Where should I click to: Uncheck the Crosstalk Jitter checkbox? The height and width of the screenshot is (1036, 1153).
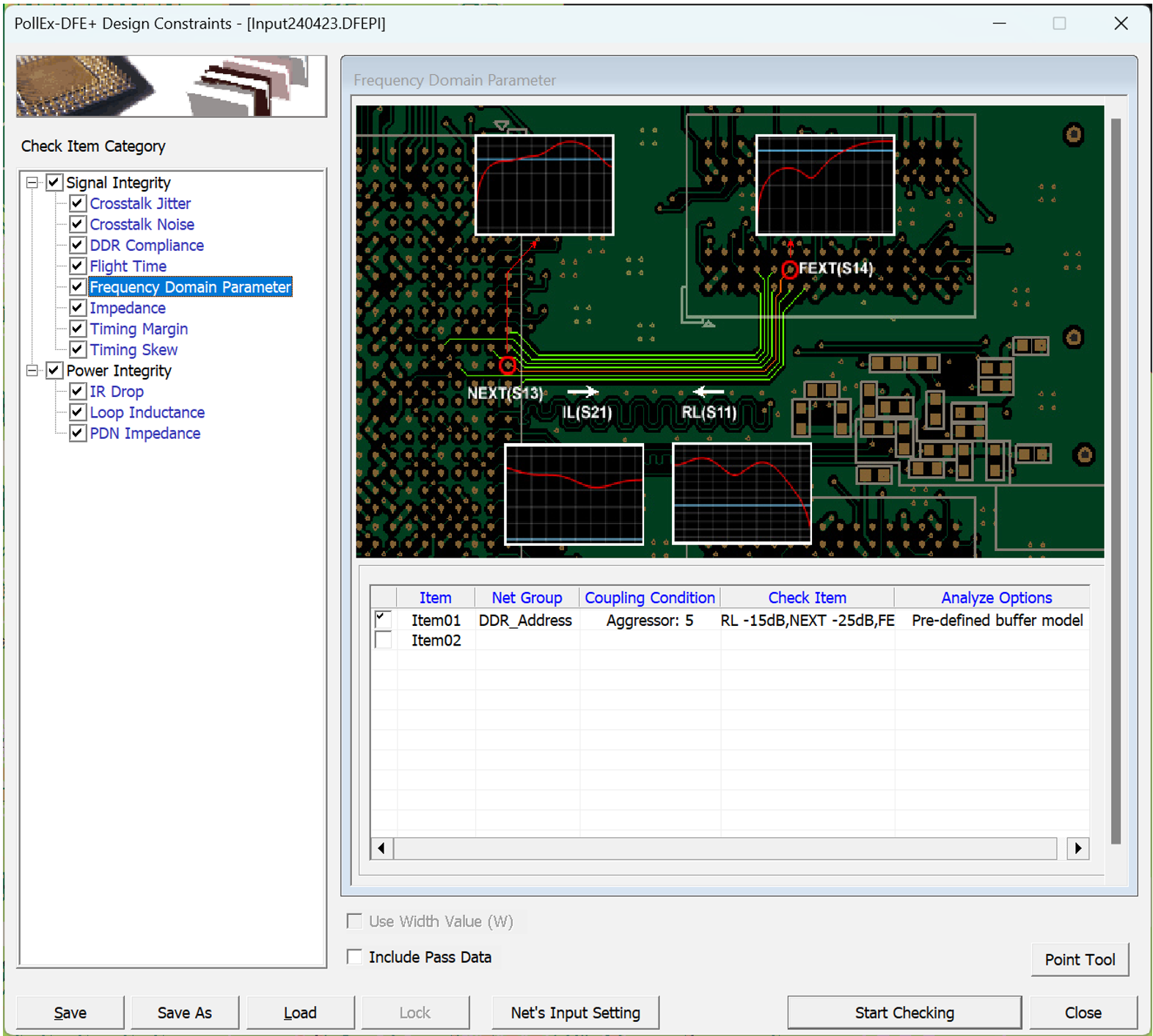(x=78, y=203)
